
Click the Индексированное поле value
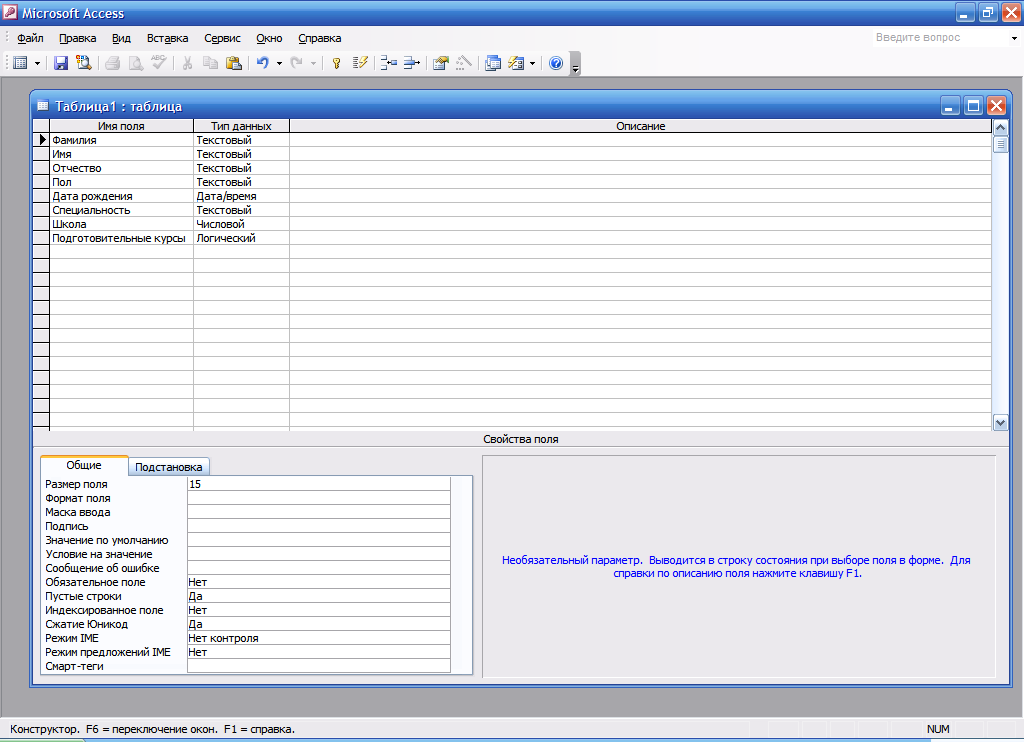[319, 610]
